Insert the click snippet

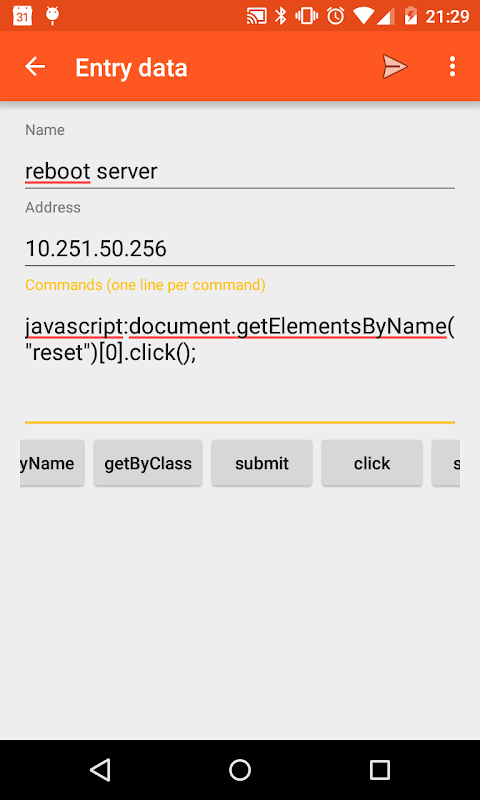pyautogui.click(x=372, y=463)
